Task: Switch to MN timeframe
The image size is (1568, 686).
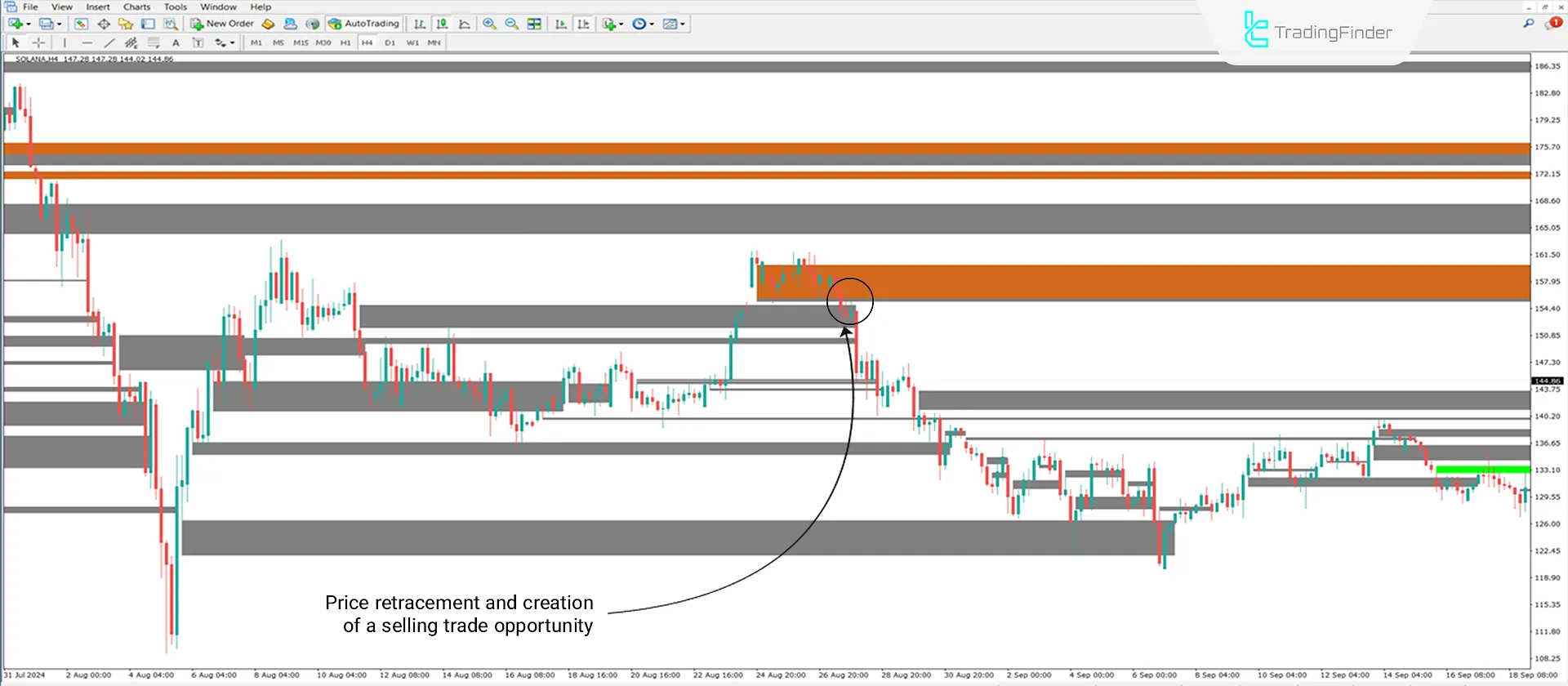Action: (434, 42)
